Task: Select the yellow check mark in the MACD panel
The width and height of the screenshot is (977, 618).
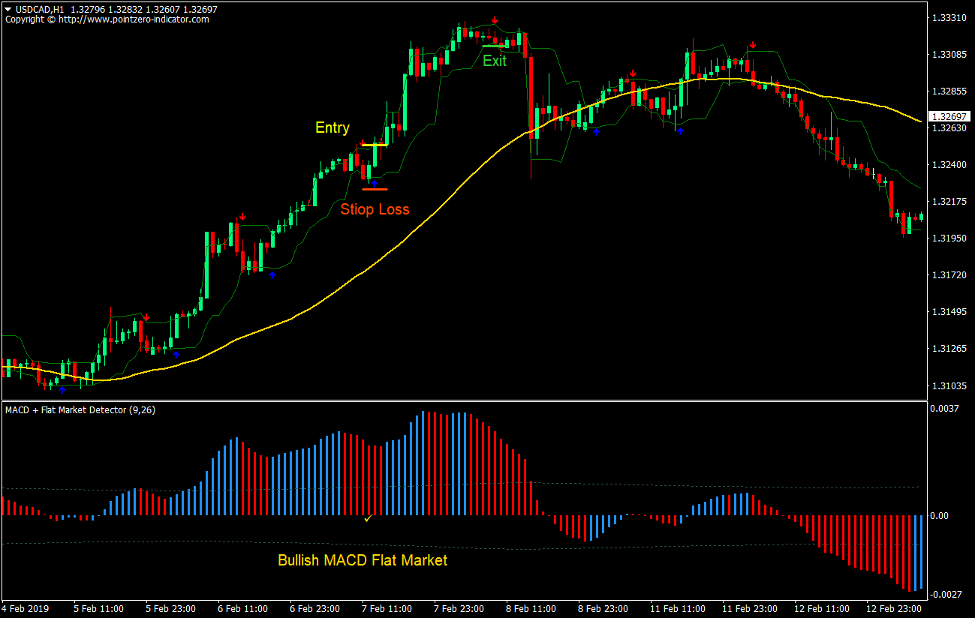Action: click(368, 520)
